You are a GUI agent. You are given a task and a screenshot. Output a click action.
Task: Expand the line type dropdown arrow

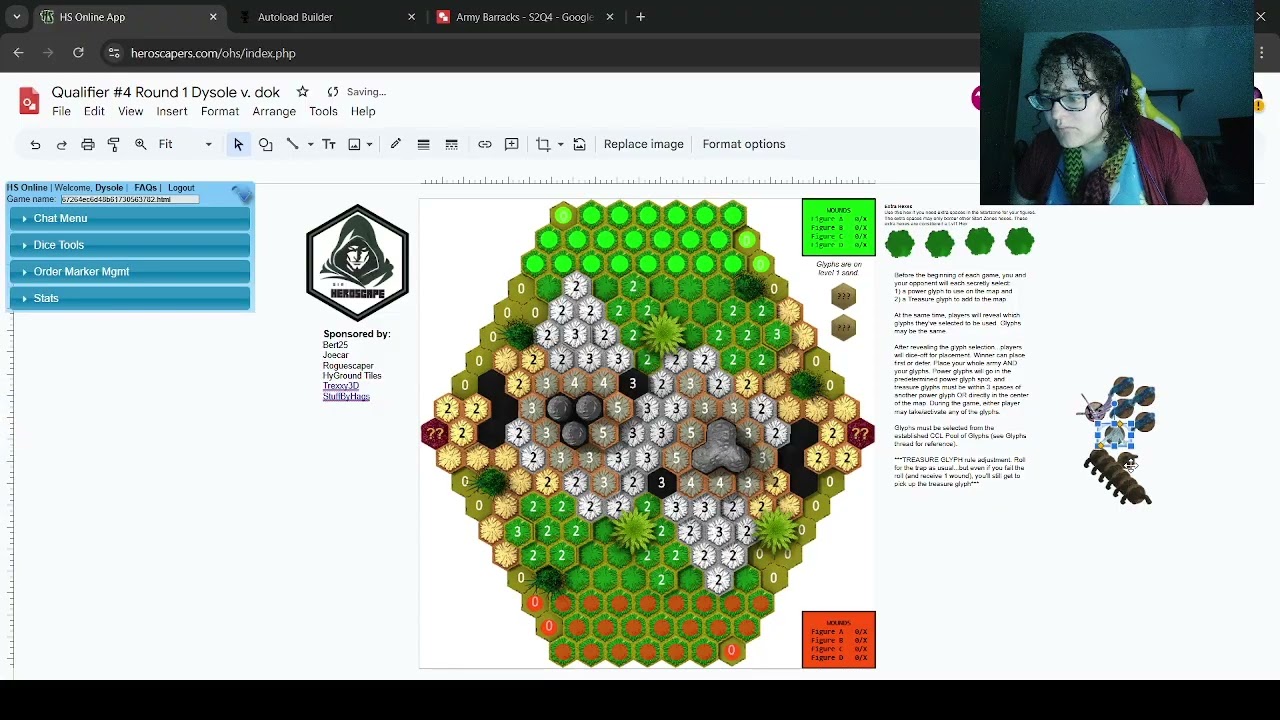coord(310,144)
